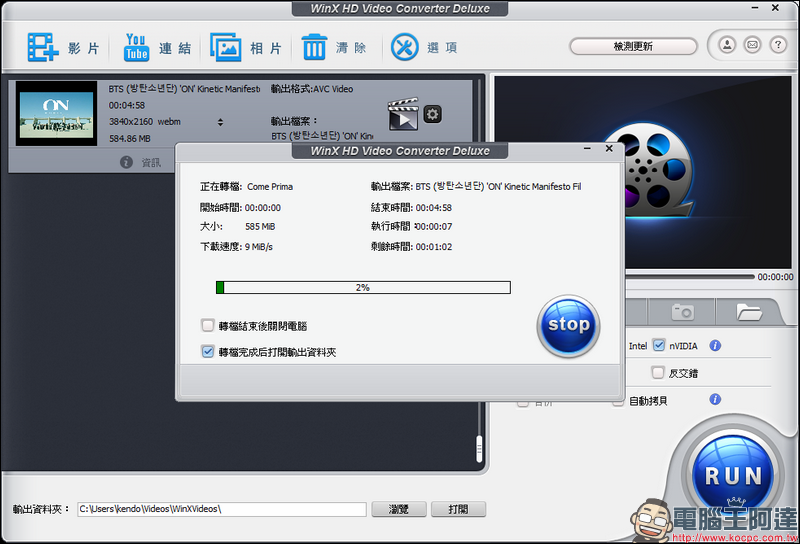Click the 輸出格式:AVC Video text
This screenshot has height=544, width=800.
(312, 89)
